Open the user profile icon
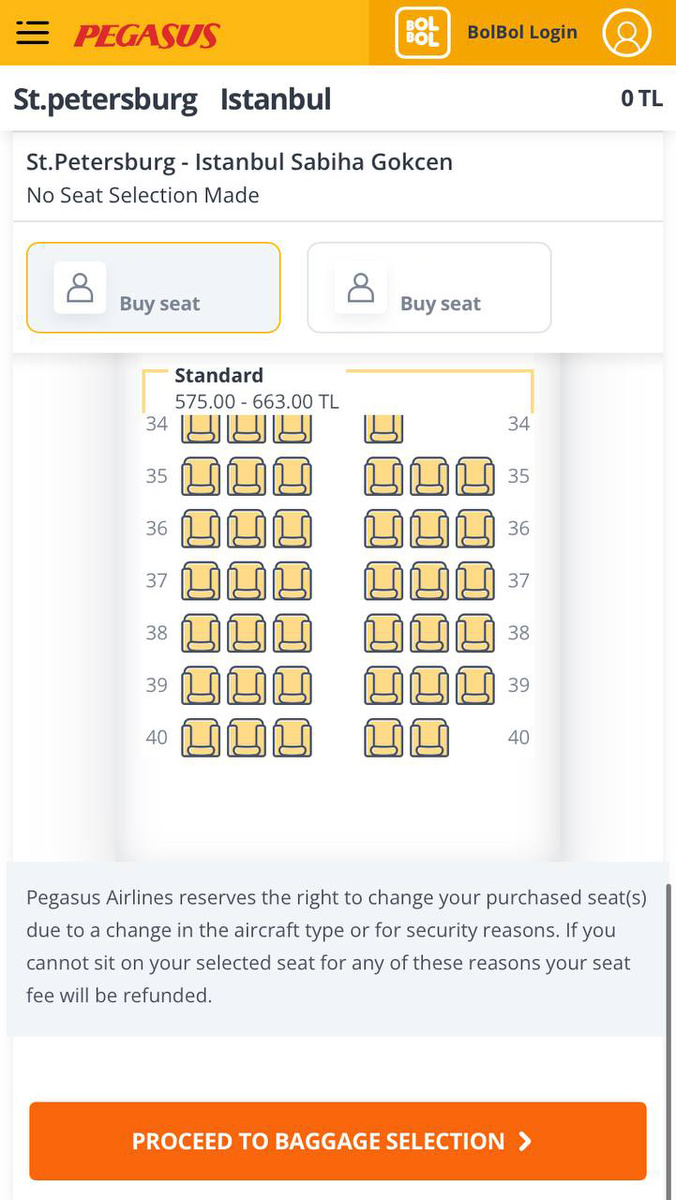This screenshot has width=676, height=1200. click(x=627, y=33)
